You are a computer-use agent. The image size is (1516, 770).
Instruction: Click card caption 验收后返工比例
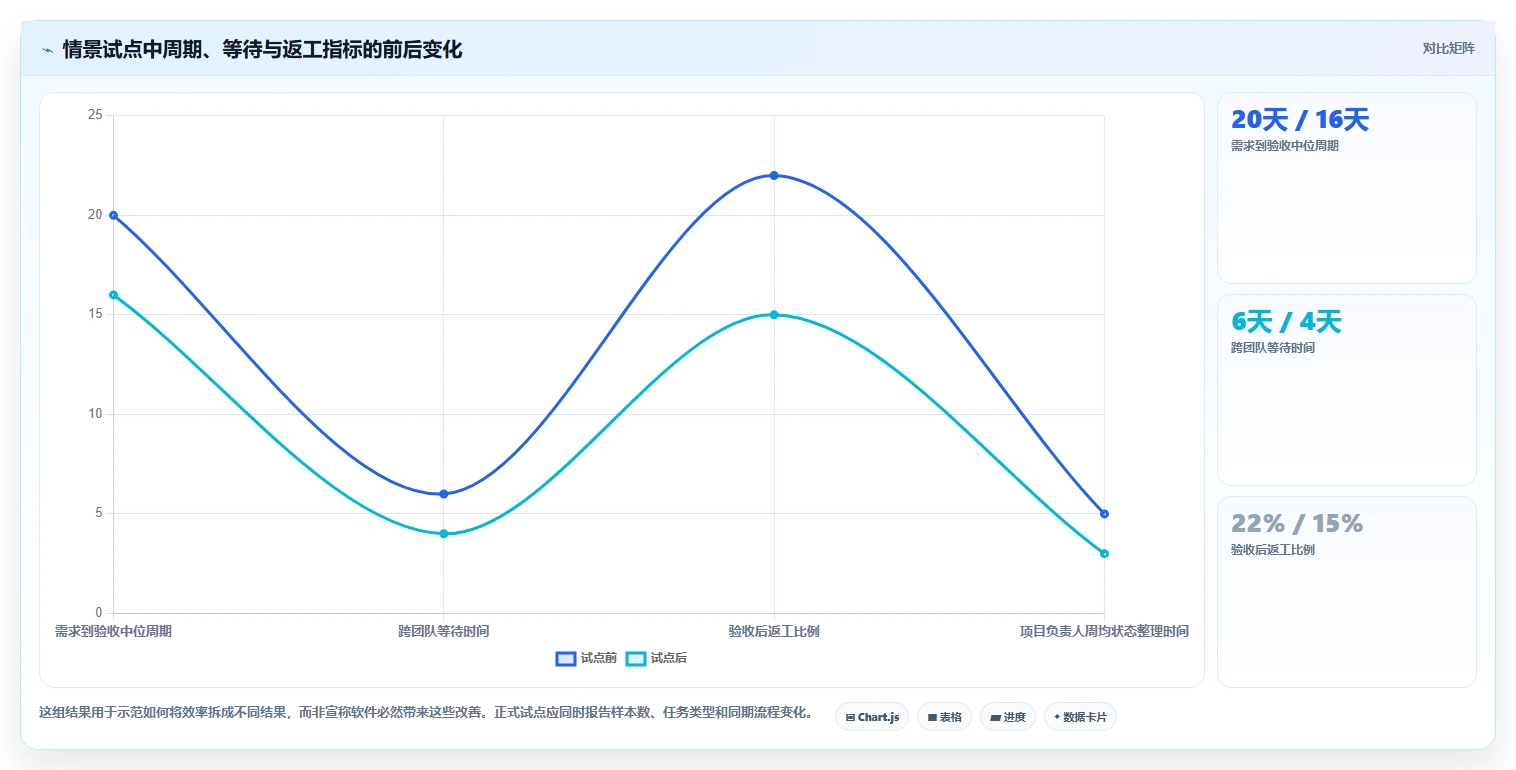pos(1272,550)
